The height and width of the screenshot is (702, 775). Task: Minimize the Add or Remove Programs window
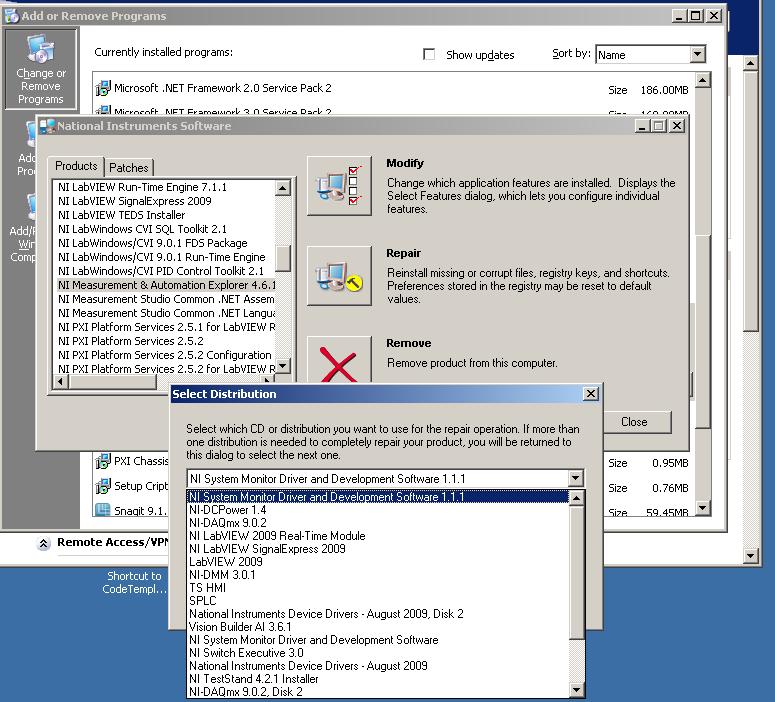pos(679,16)
